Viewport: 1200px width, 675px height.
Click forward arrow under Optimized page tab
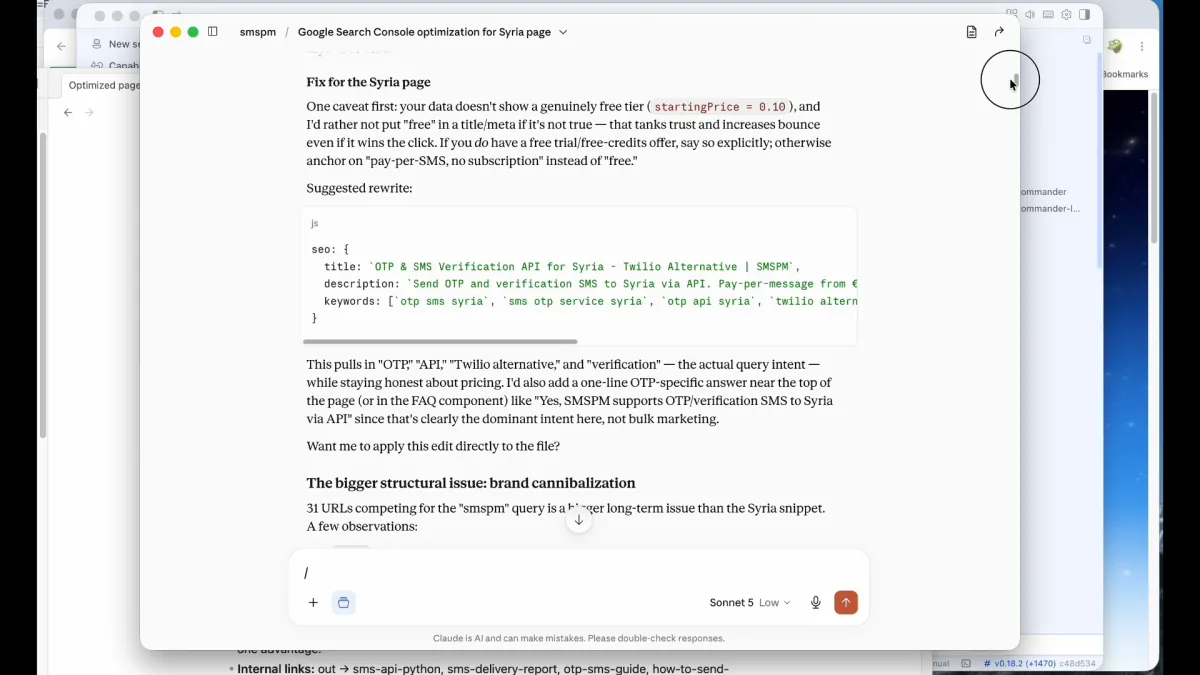coord(89,112)
